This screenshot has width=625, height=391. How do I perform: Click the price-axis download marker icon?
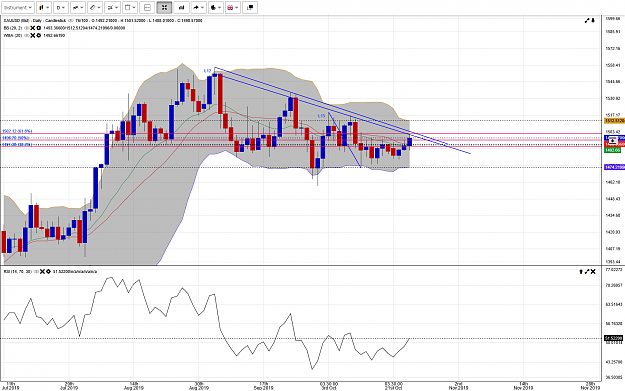(x=613, y=140)
